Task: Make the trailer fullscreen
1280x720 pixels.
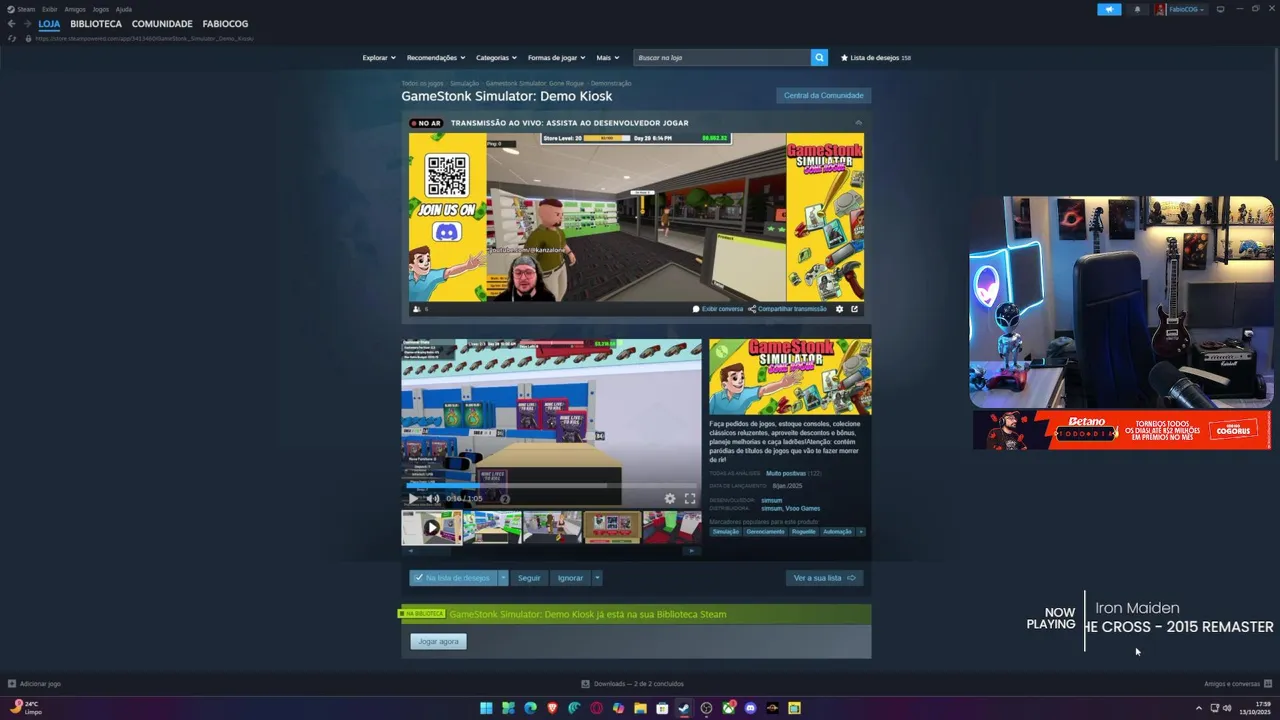Action: (690, 498)
